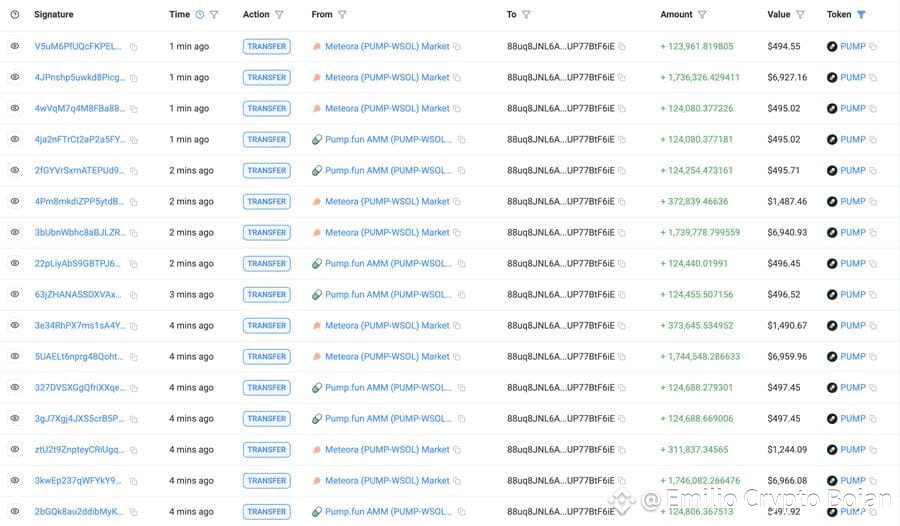Copy signature 4wVqM7q4M8FBa88
The width and height of the screenshot is (900, 526).
(133, 109)
